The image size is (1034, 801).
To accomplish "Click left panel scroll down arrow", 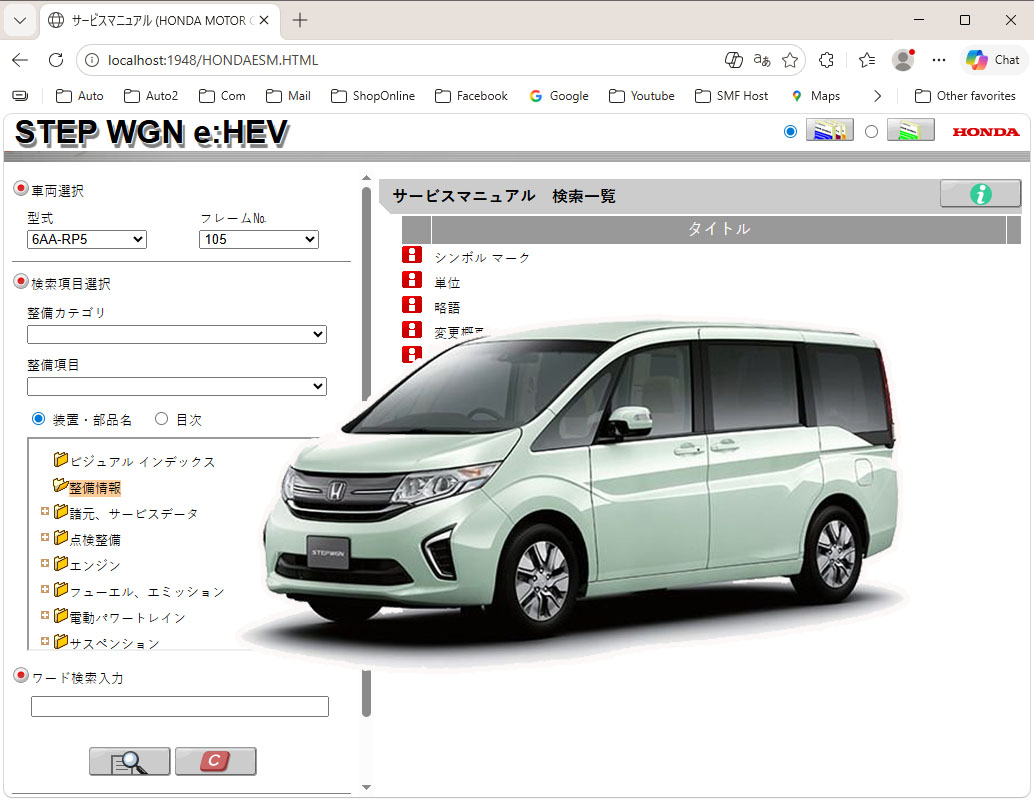I will 367,787.
